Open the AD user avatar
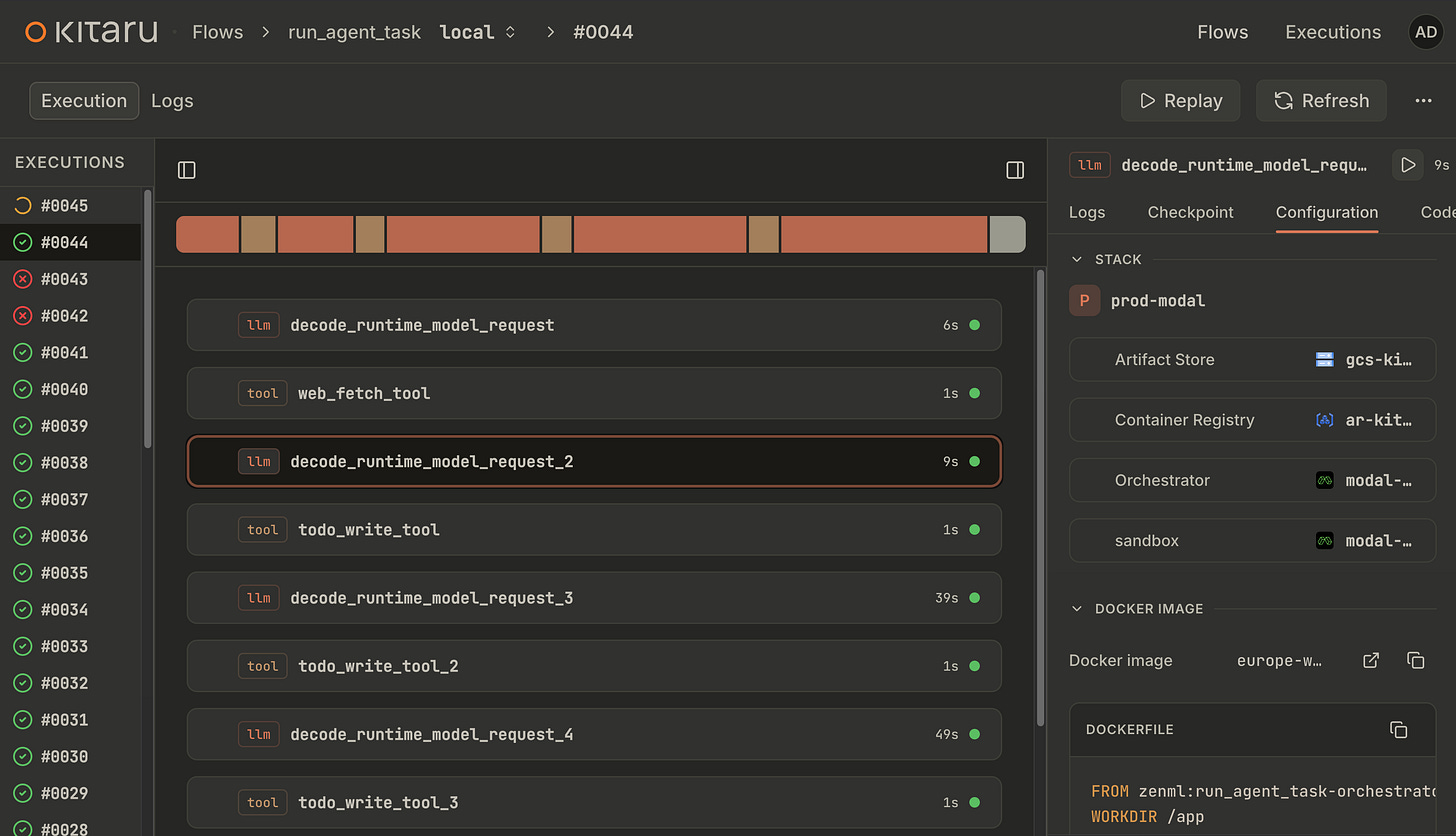This screenshot has height=836, width=1456. pos(1427,32)
